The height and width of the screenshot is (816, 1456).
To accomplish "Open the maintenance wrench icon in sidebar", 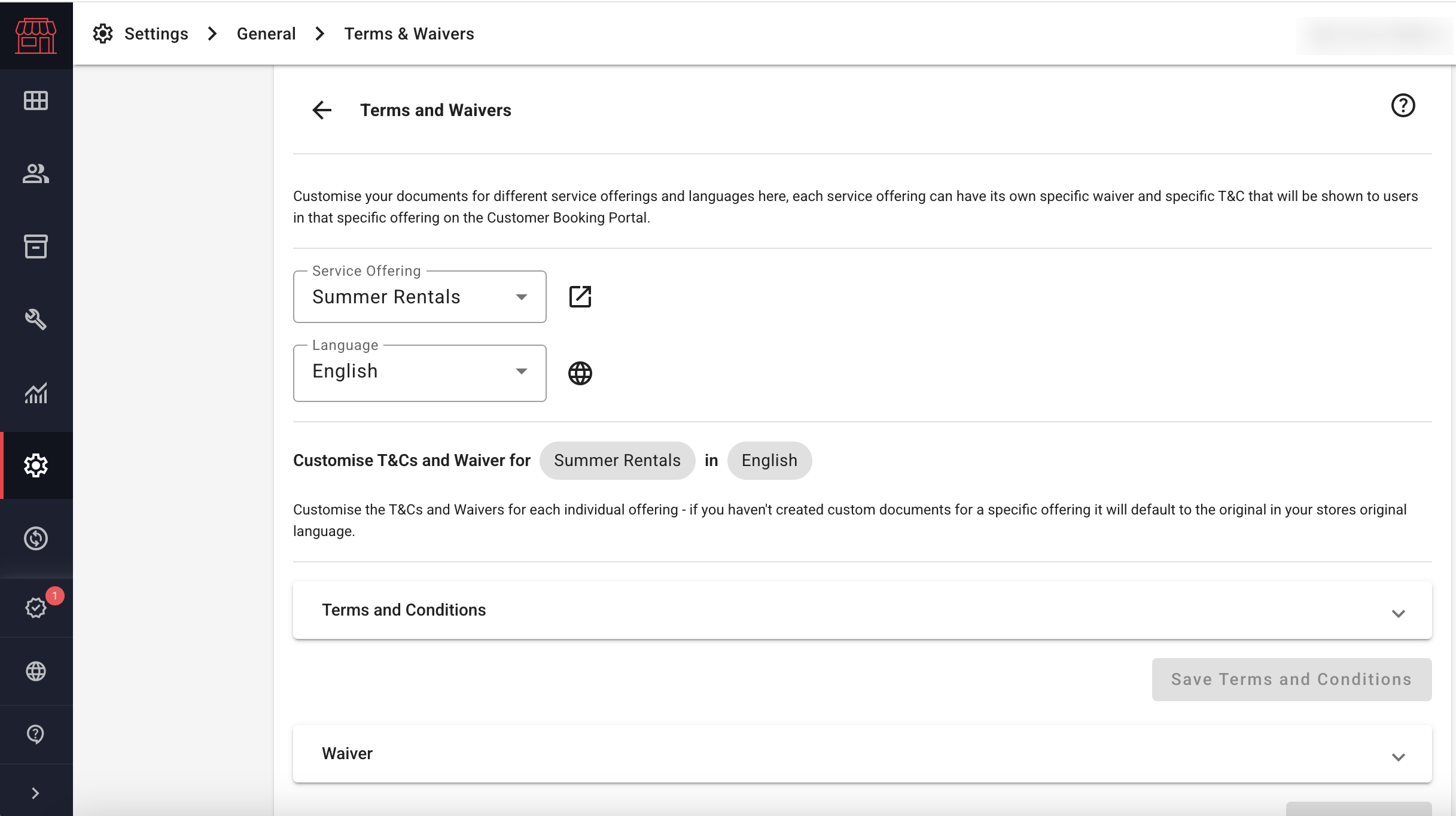I will coord(36,319).
